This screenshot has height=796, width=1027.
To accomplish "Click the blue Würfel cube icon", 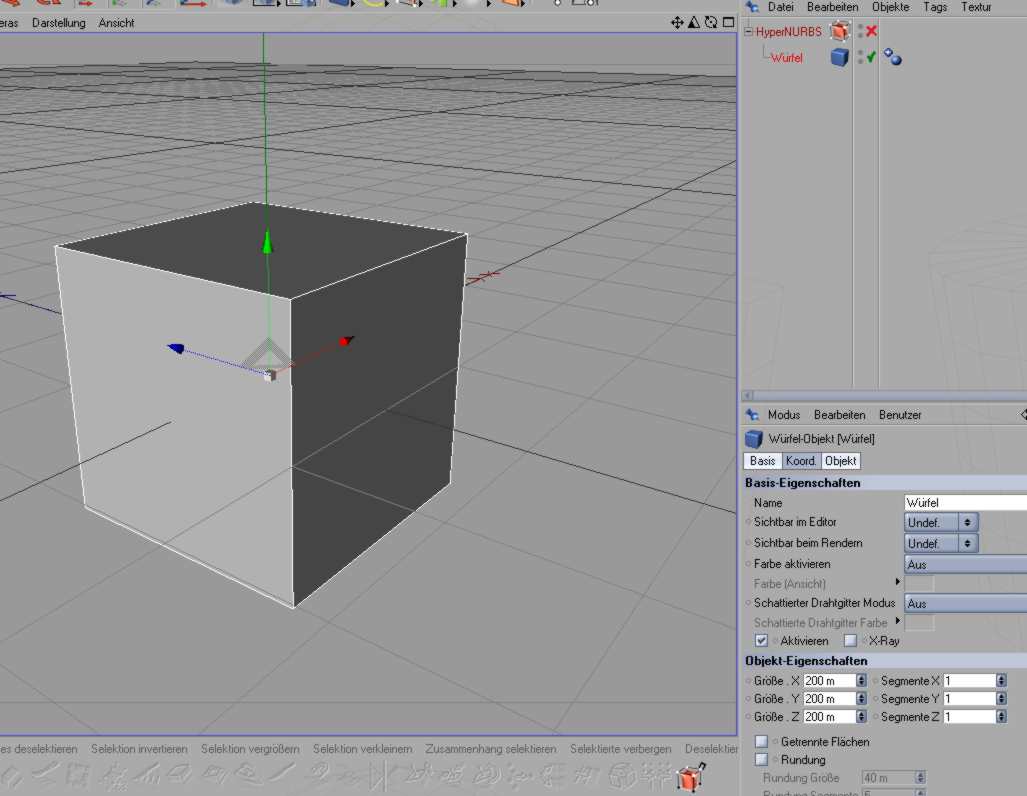I will pyautogui.click(x=840, y=58).
